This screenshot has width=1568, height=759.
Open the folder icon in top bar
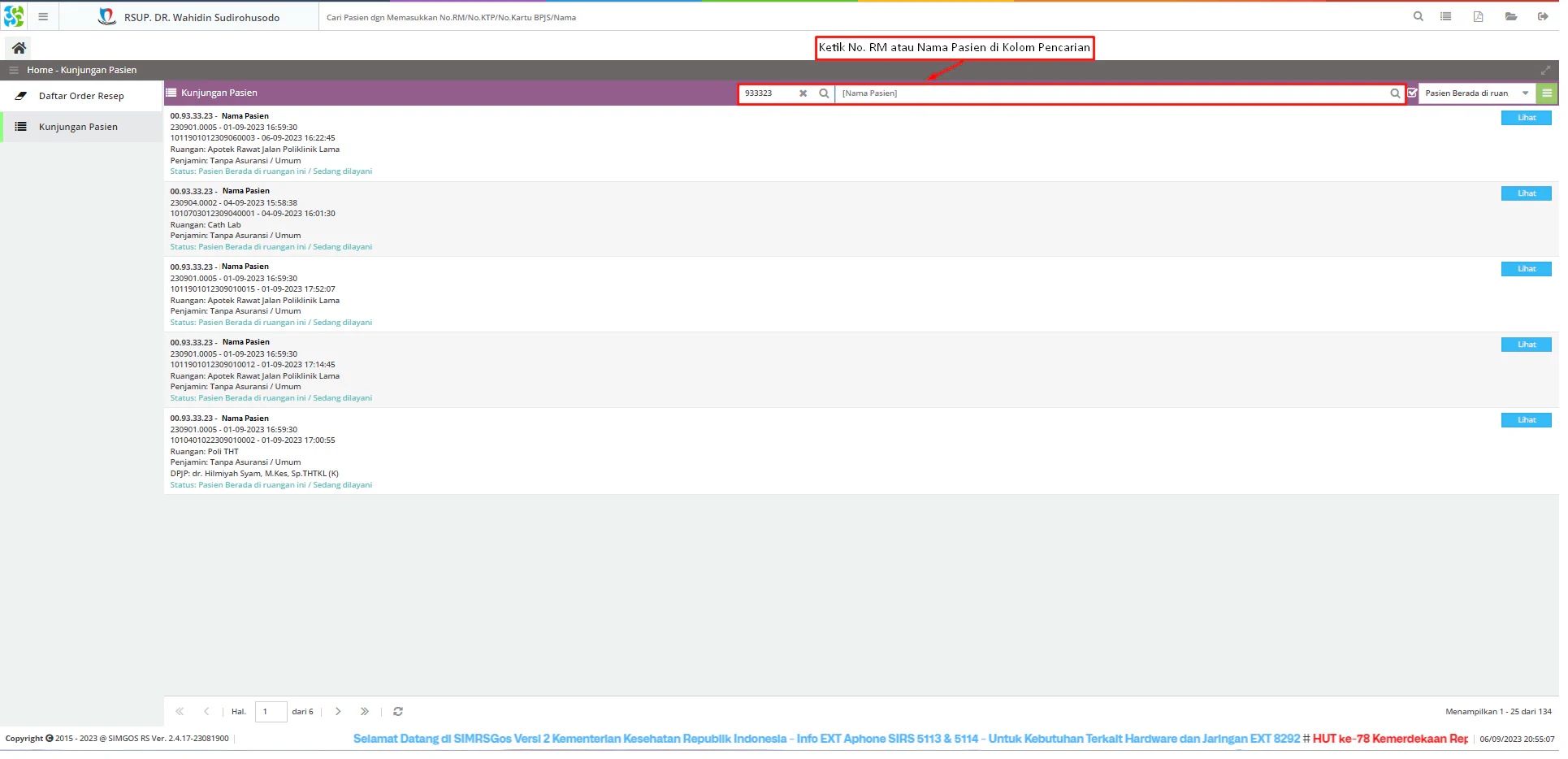(x=1511, y=16)
